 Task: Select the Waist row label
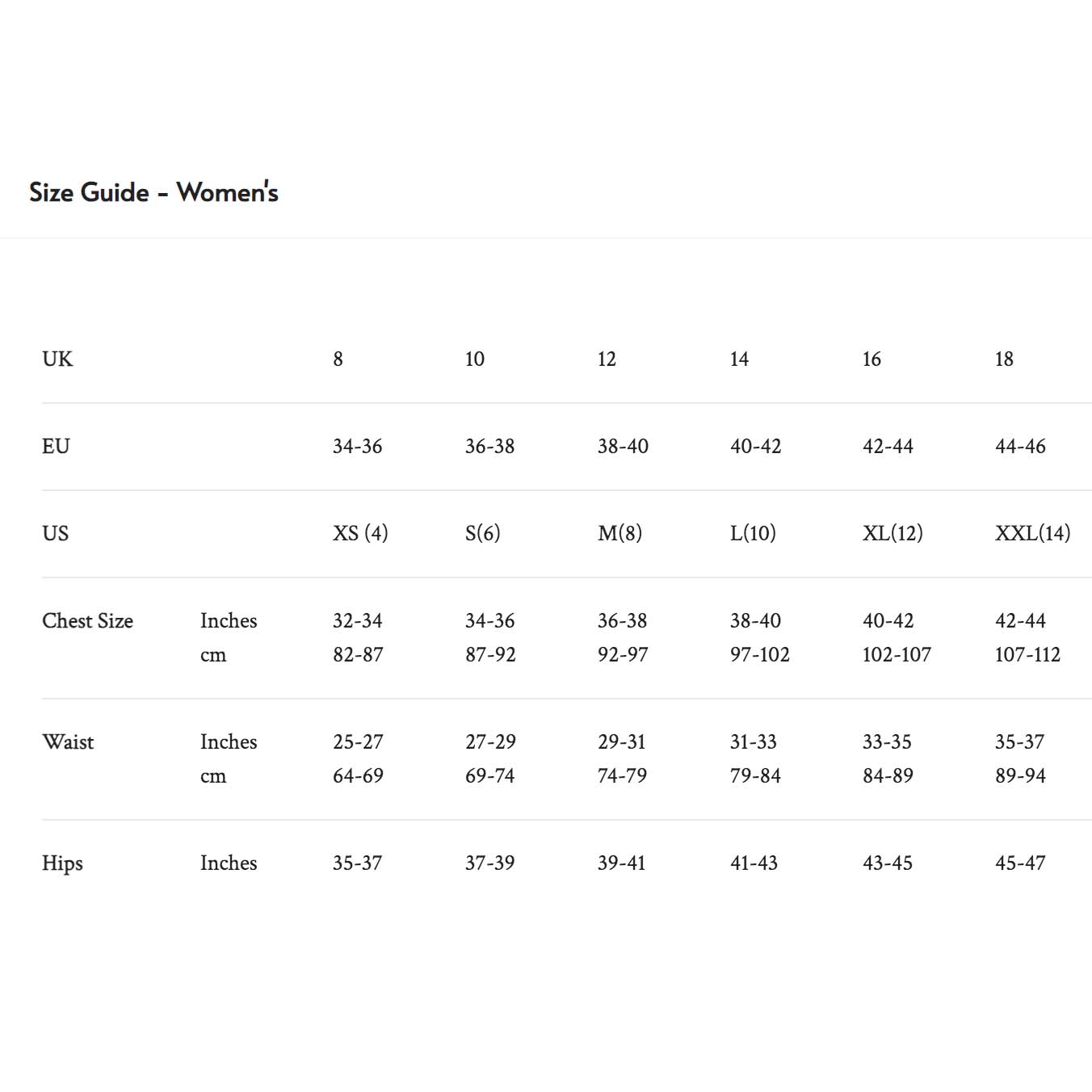coord(68,741)
